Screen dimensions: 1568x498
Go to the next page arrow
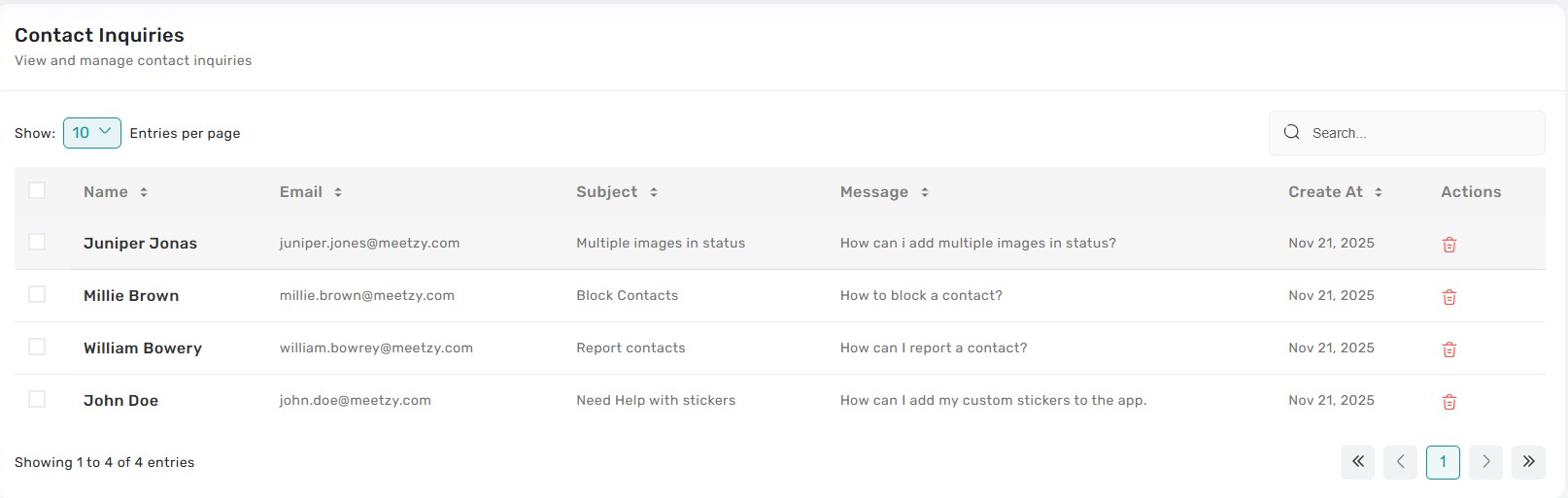pos(1485,462)
